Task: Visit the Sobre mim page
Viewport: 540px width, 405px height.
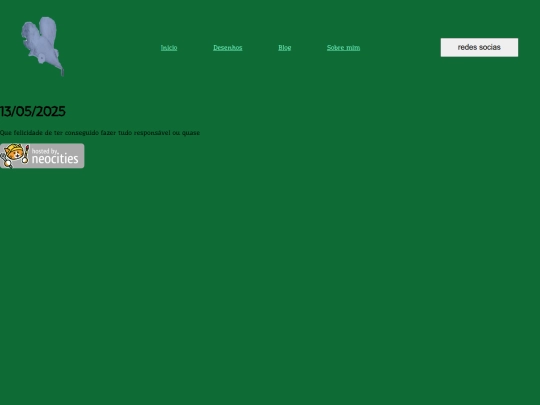Action: 343,48
